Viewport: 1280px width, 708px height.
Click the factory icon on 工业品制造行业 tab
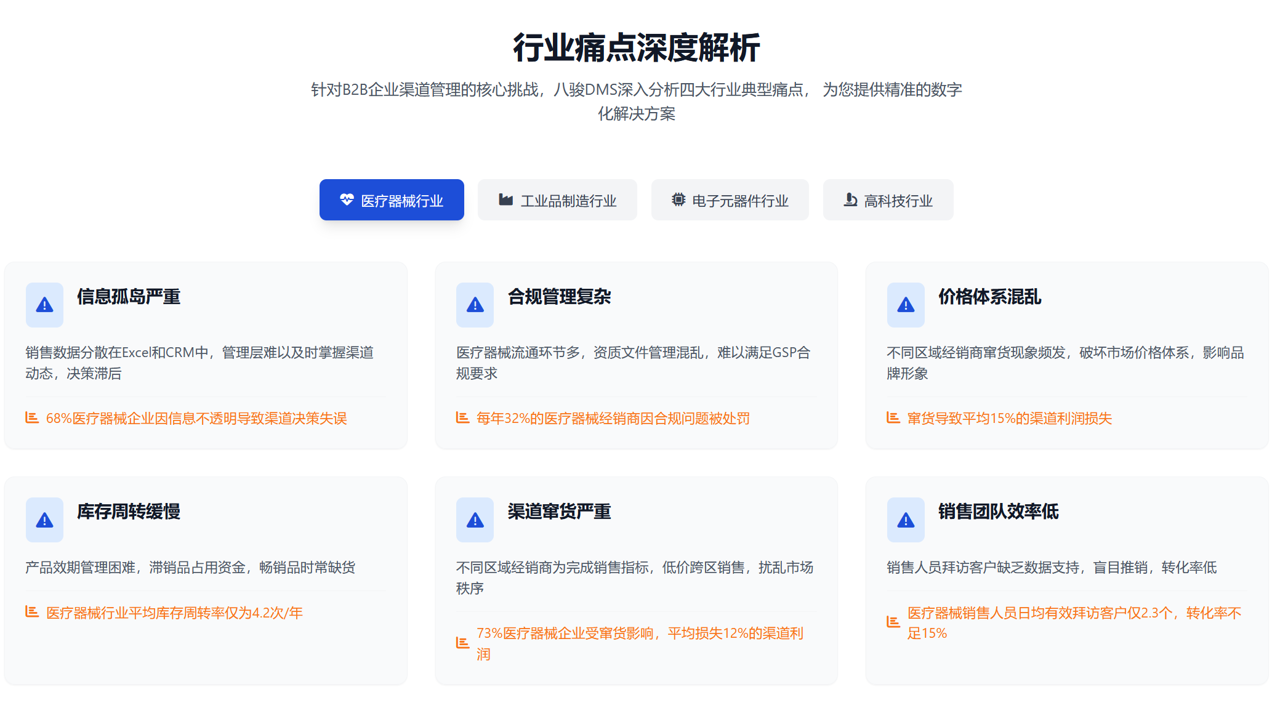point(504,199)
